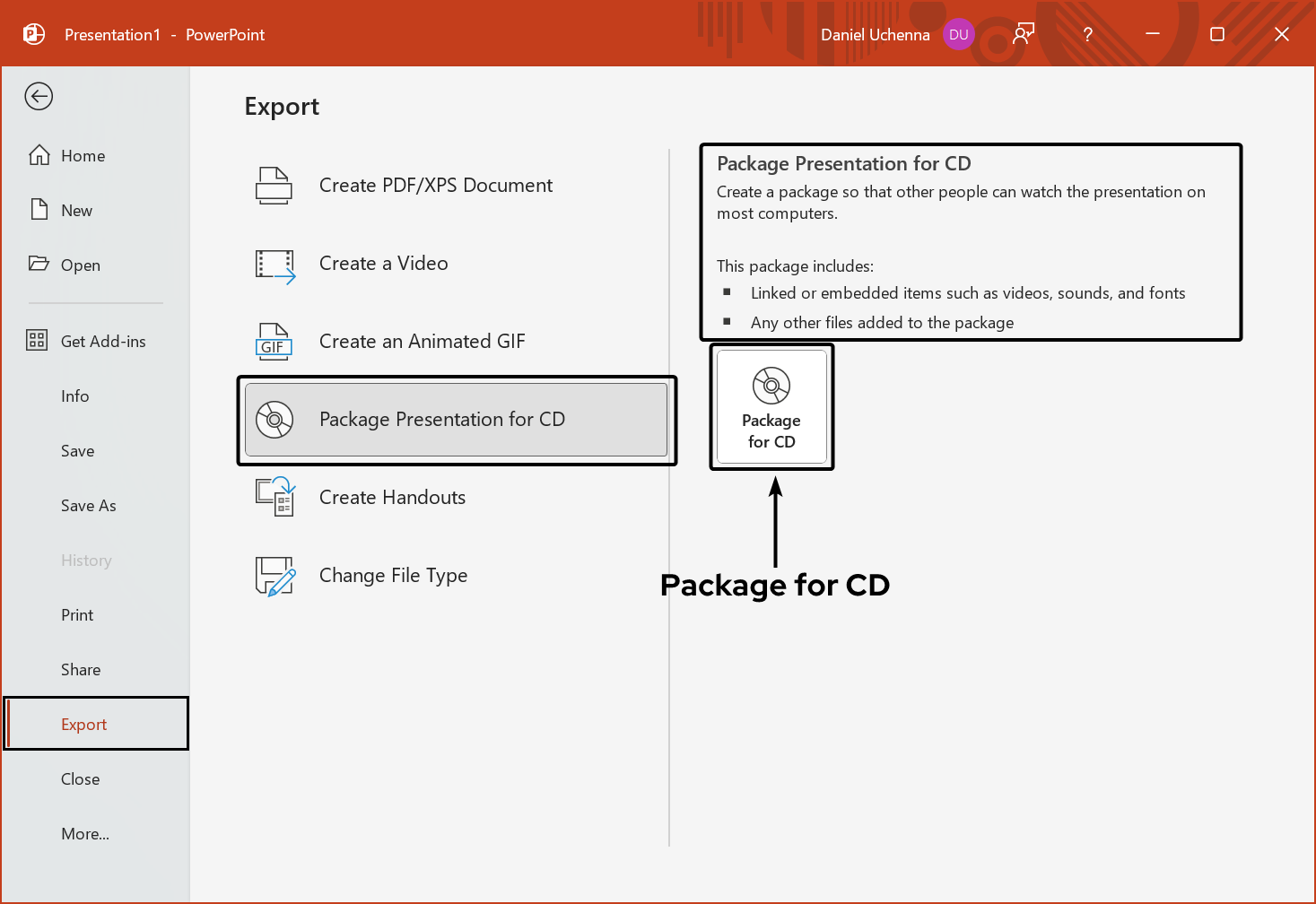Screen dimensions: 1316x904
Task: Click the presenter sharing icon in title bar
Action: tap(1024, 34)
